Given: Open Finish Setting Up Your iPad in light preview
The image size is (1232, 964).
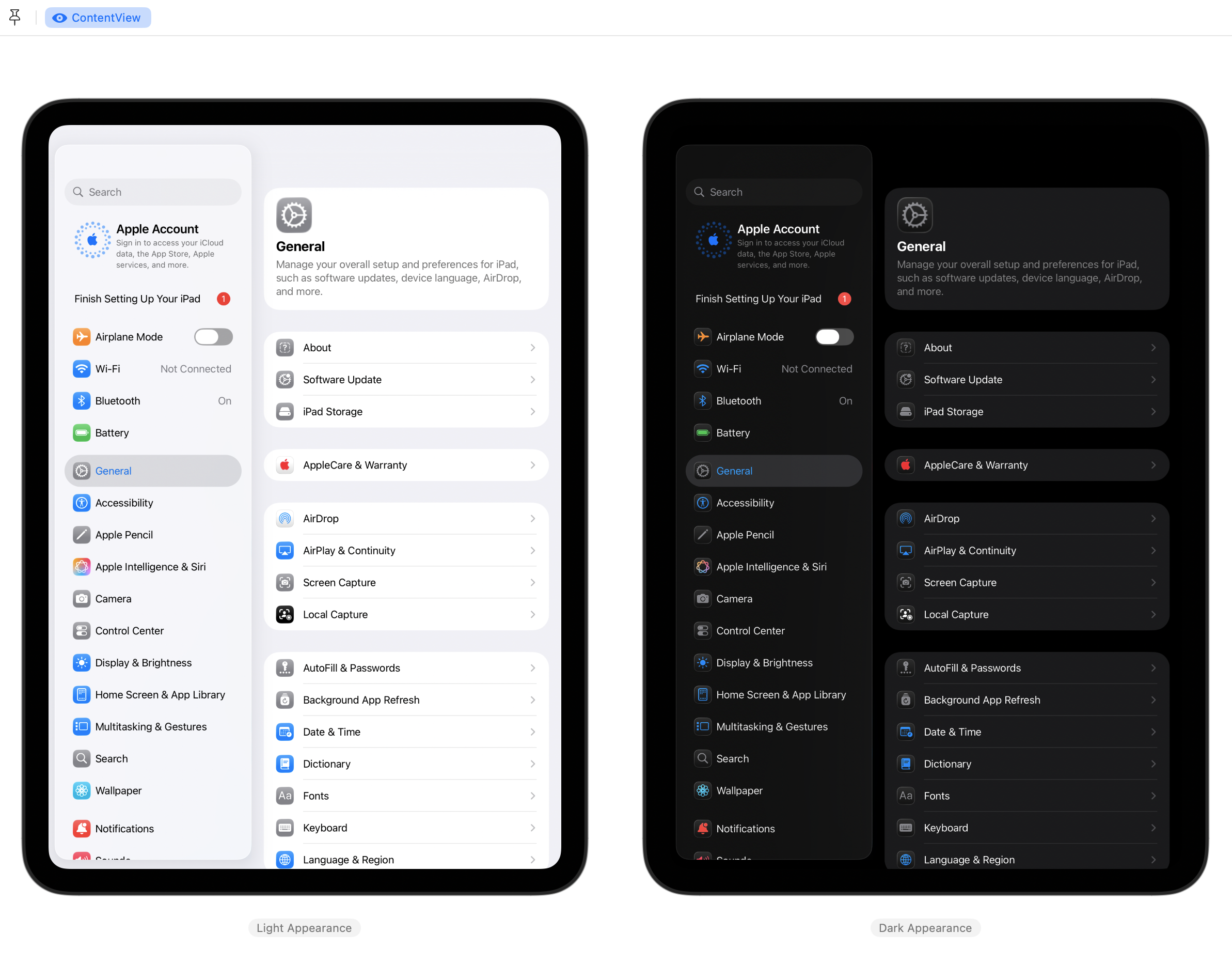Looking at the screenshot, I should tap(153, 299).
